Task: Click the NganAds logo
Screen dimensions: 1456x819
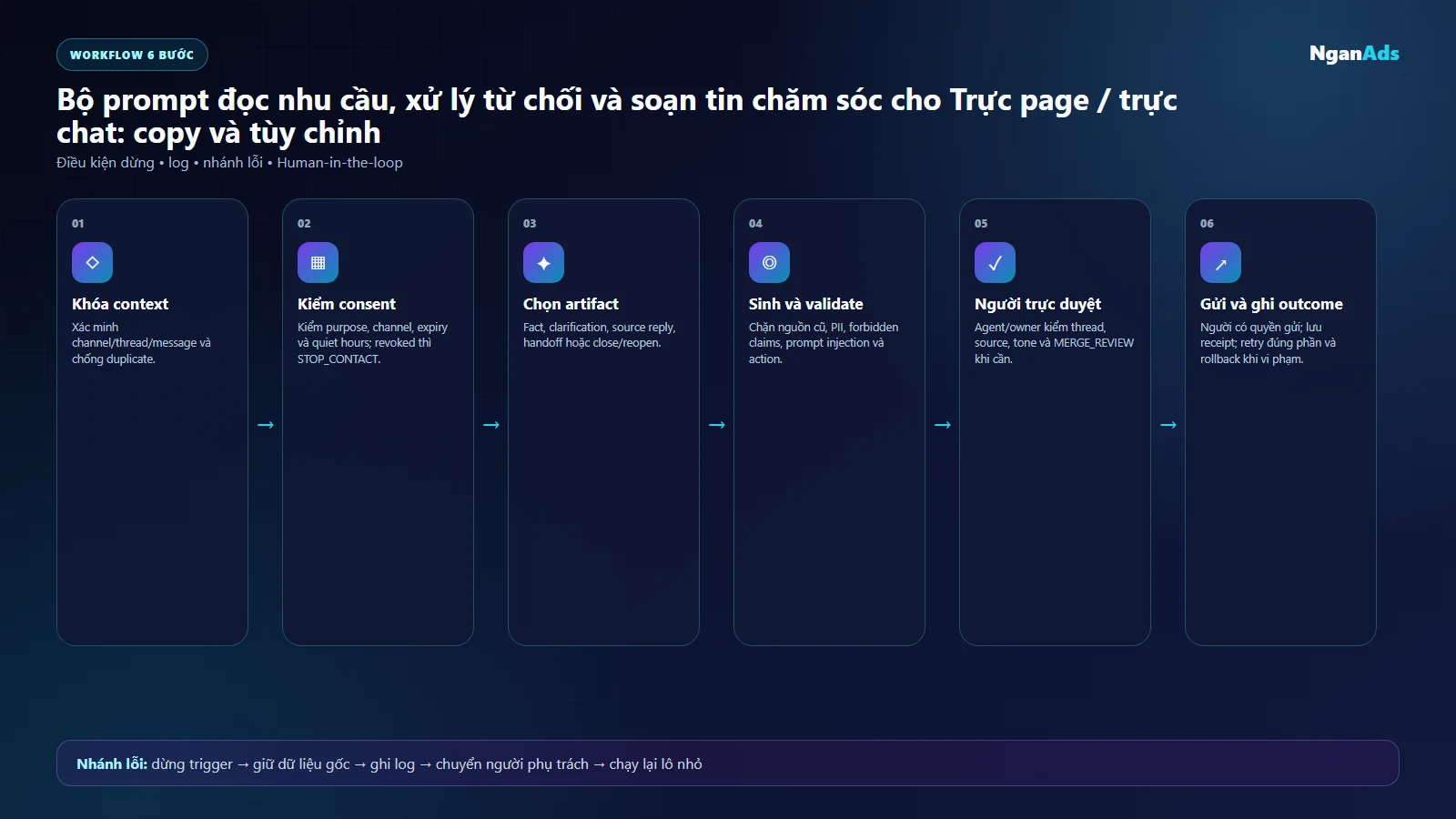Action: 1354,54
